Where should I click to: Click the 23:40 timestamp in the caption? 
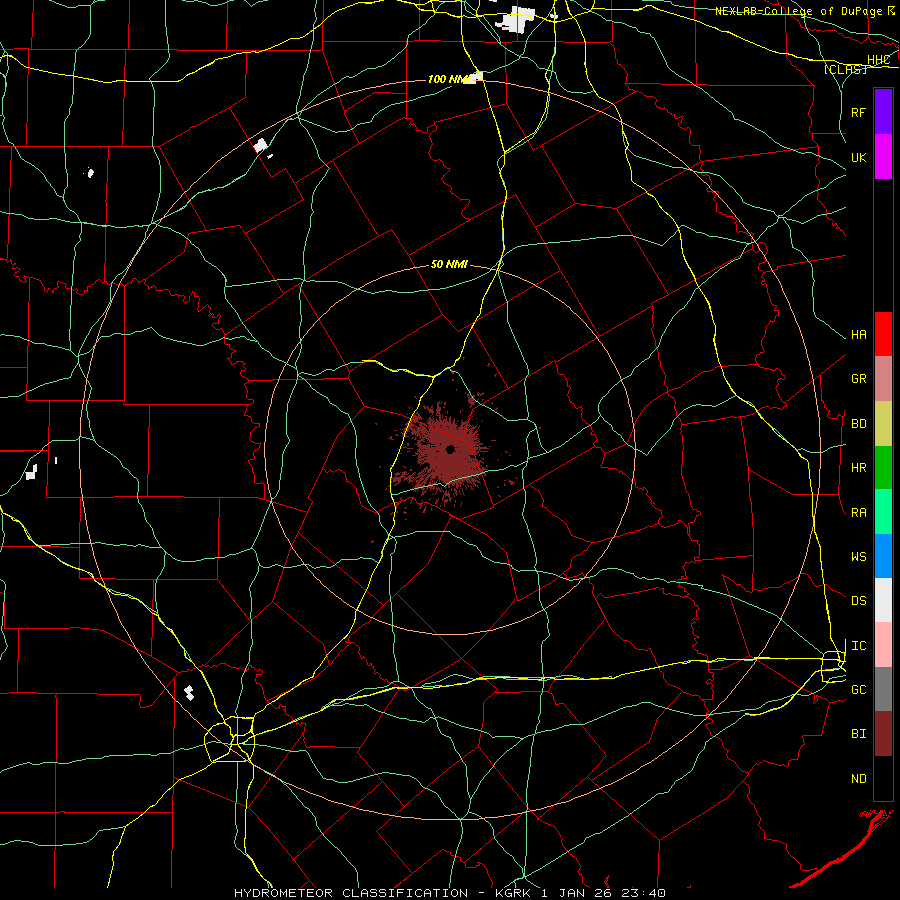(x=642, y=893)
